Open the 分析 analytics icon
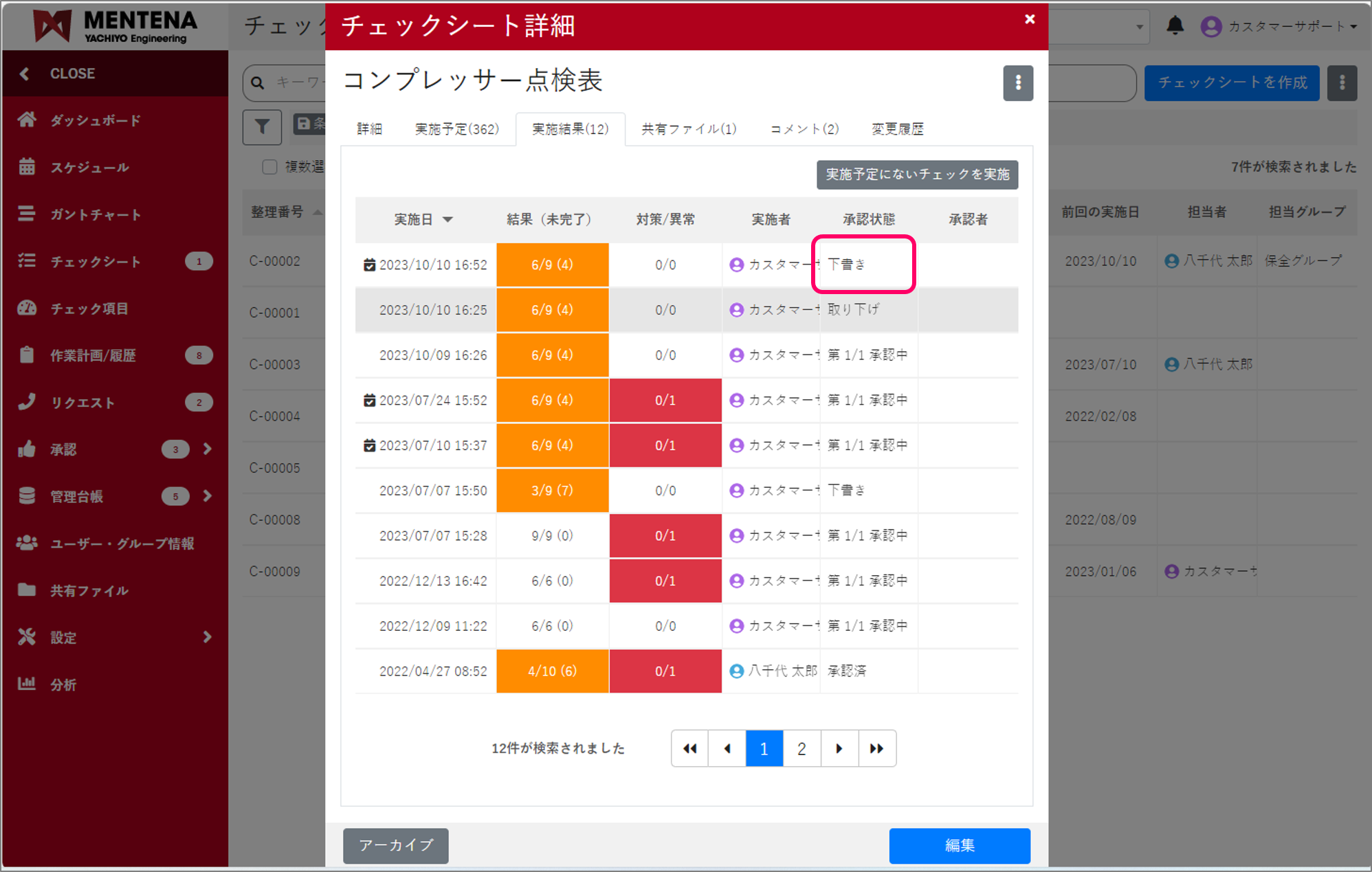This screenshot has width=1372, height=872. point(27,684)
